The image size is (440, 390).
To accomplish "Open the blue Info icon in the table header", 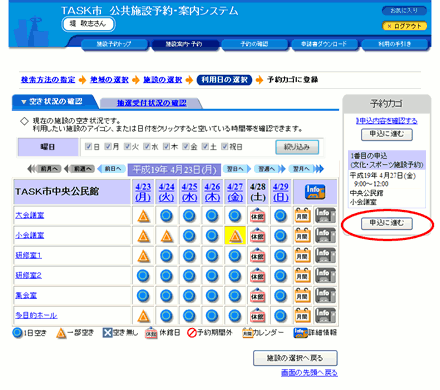I will click(x=315, y=192).
